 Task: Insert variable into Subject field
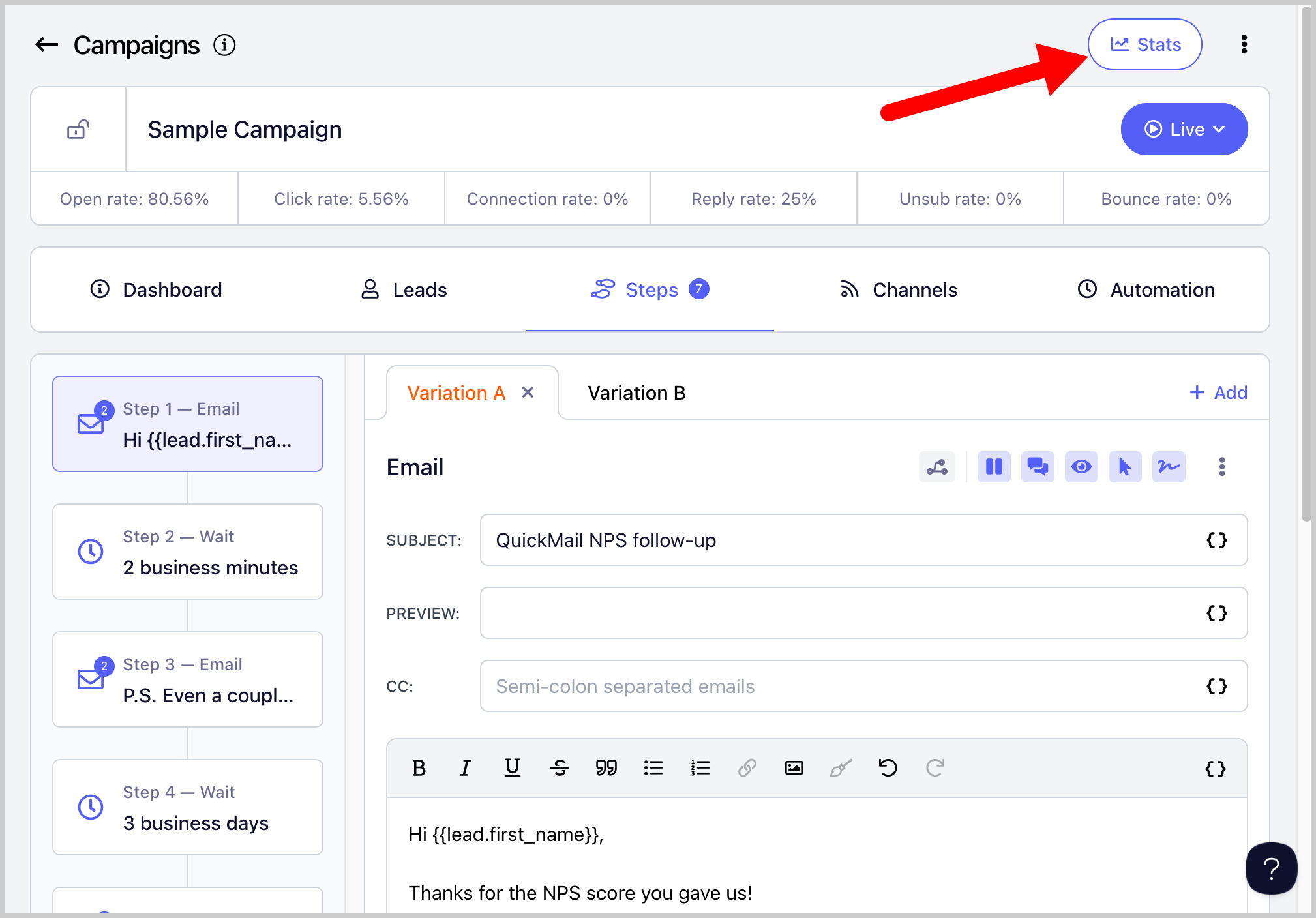coord(1217,540)
